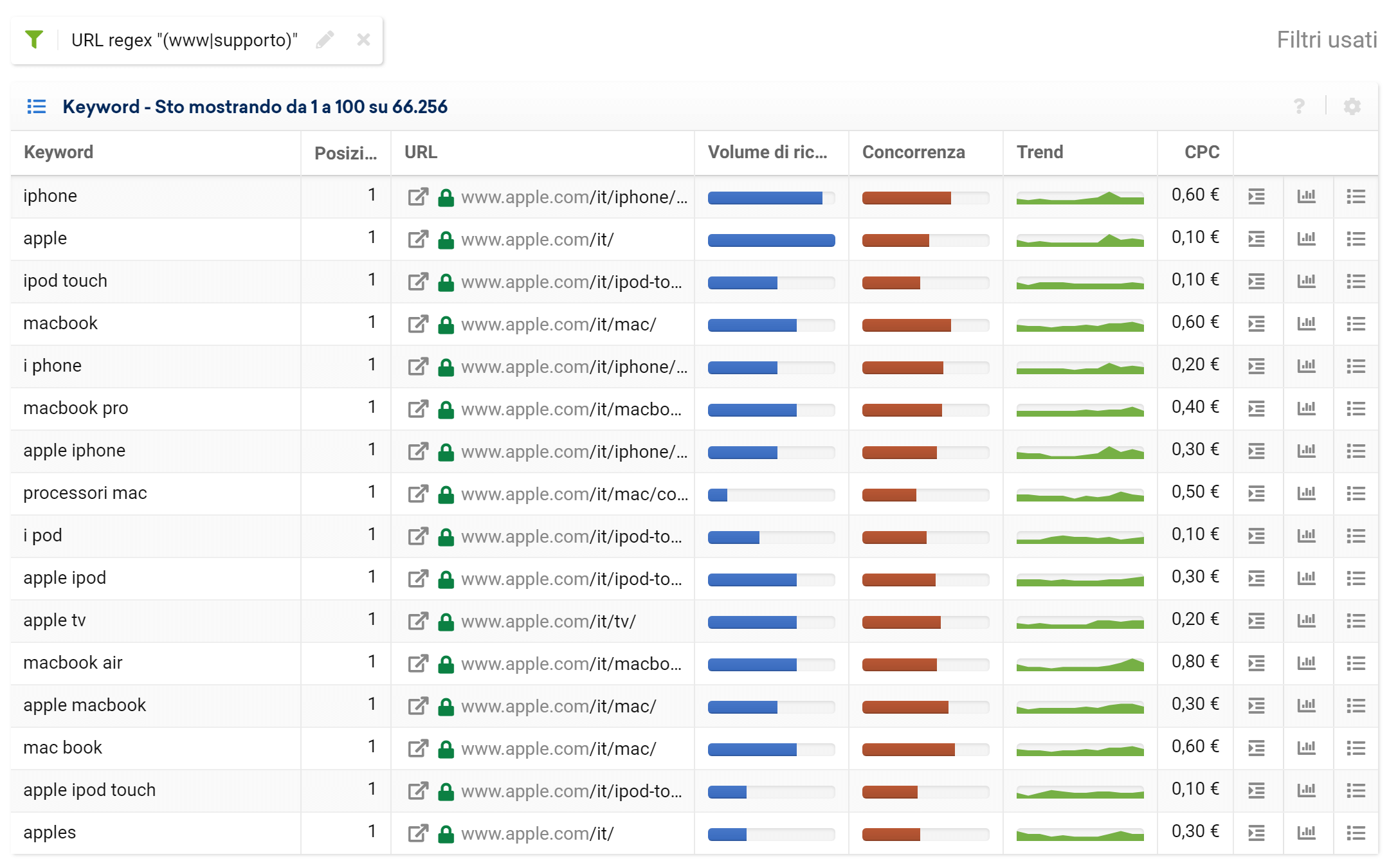Open www.apple.com/it/mac/ link in macbook row
The height and width of the screenshot is (868, 1398).
tap(559, 324)
